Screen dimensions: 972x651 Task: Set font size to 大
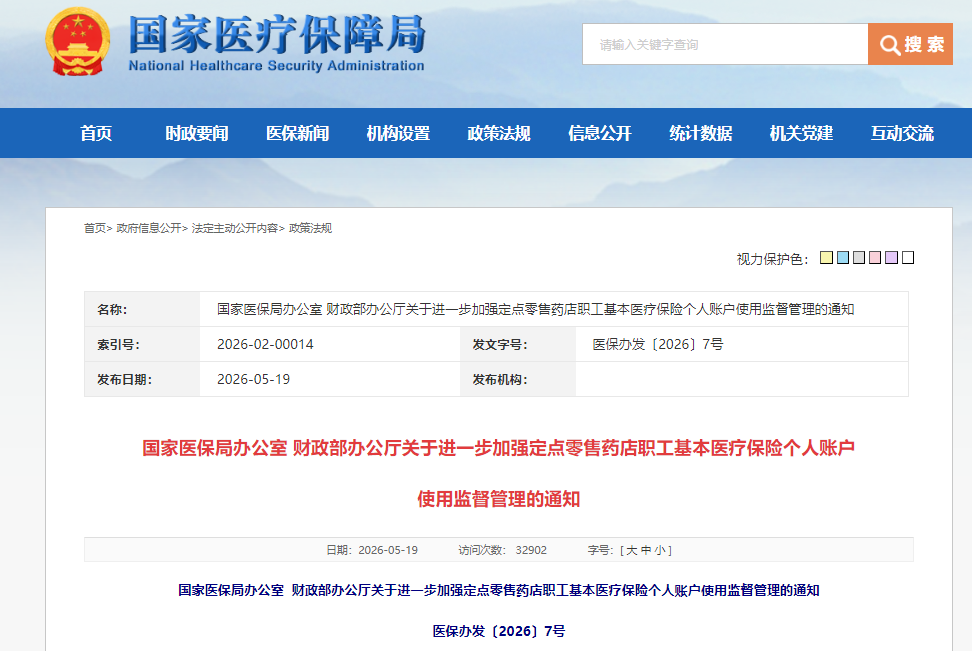coord(632,550)
